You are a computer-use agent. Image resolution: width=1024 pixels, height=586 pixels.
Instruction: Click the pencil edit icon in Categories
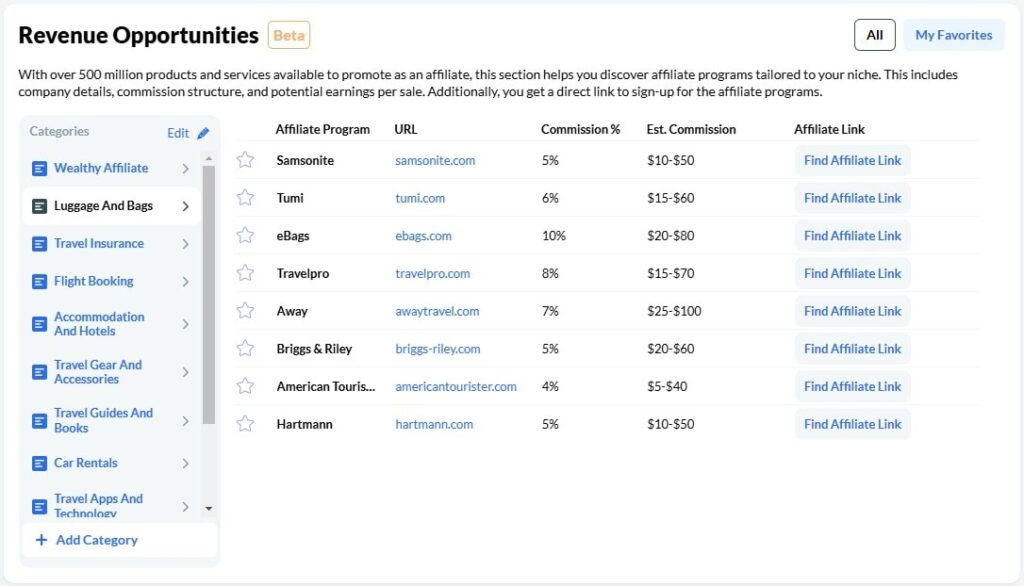[203, 133]
